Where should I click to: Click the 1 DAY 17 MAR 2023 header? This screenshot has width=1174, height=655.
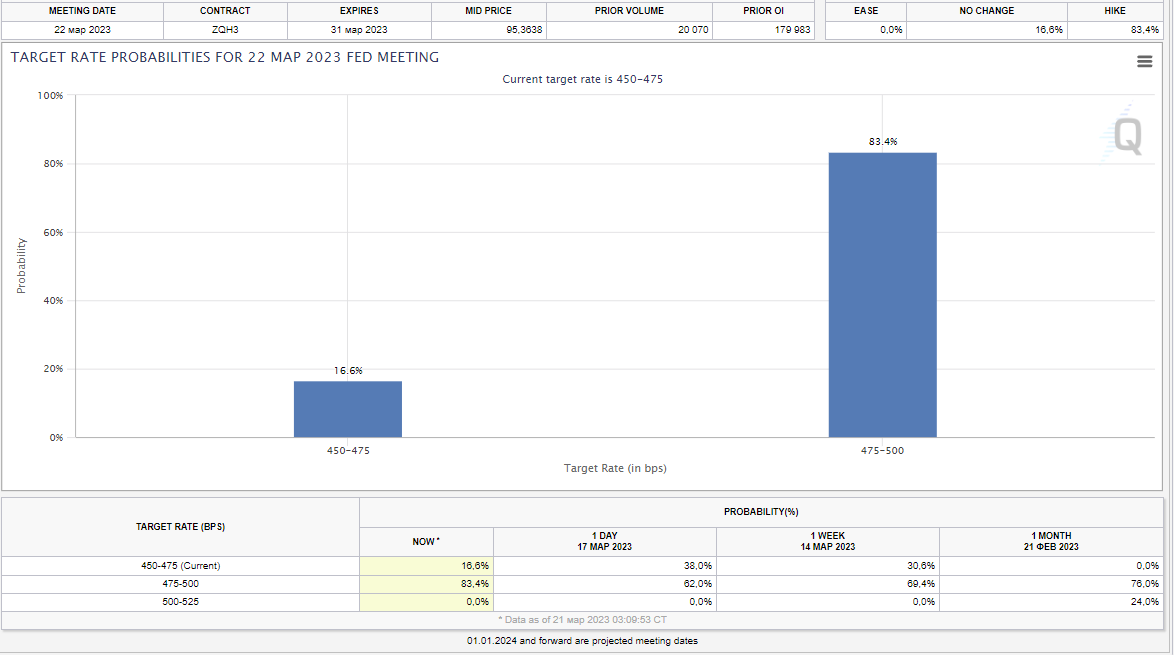[604, 541]
